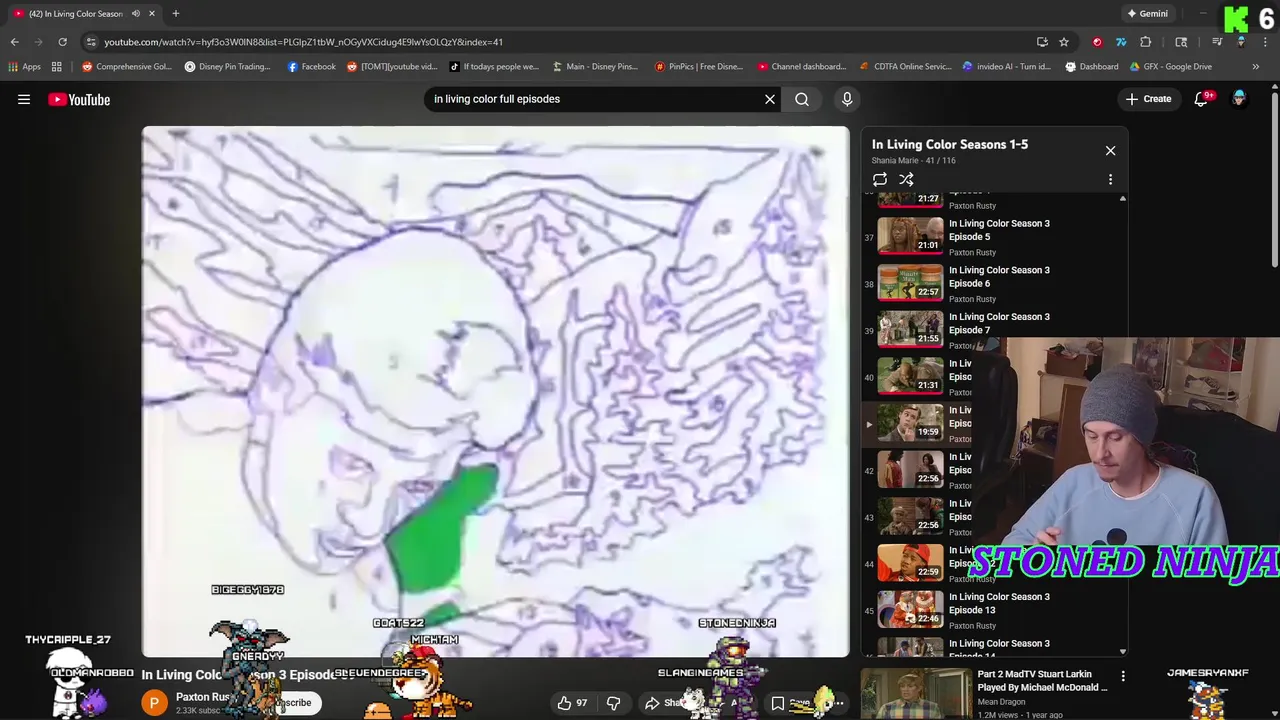Go to the YouTube home logo
Viewport: 1280px width, 720px height.
(79, 99)
